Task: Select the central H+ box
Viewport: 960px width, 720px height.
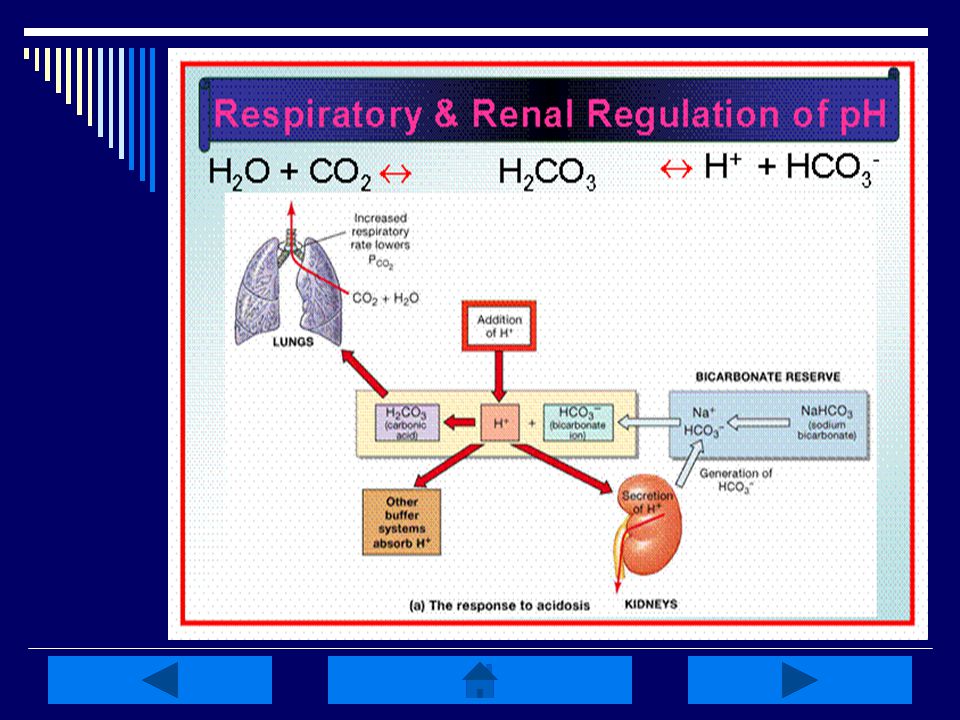Action: point(500,422)
